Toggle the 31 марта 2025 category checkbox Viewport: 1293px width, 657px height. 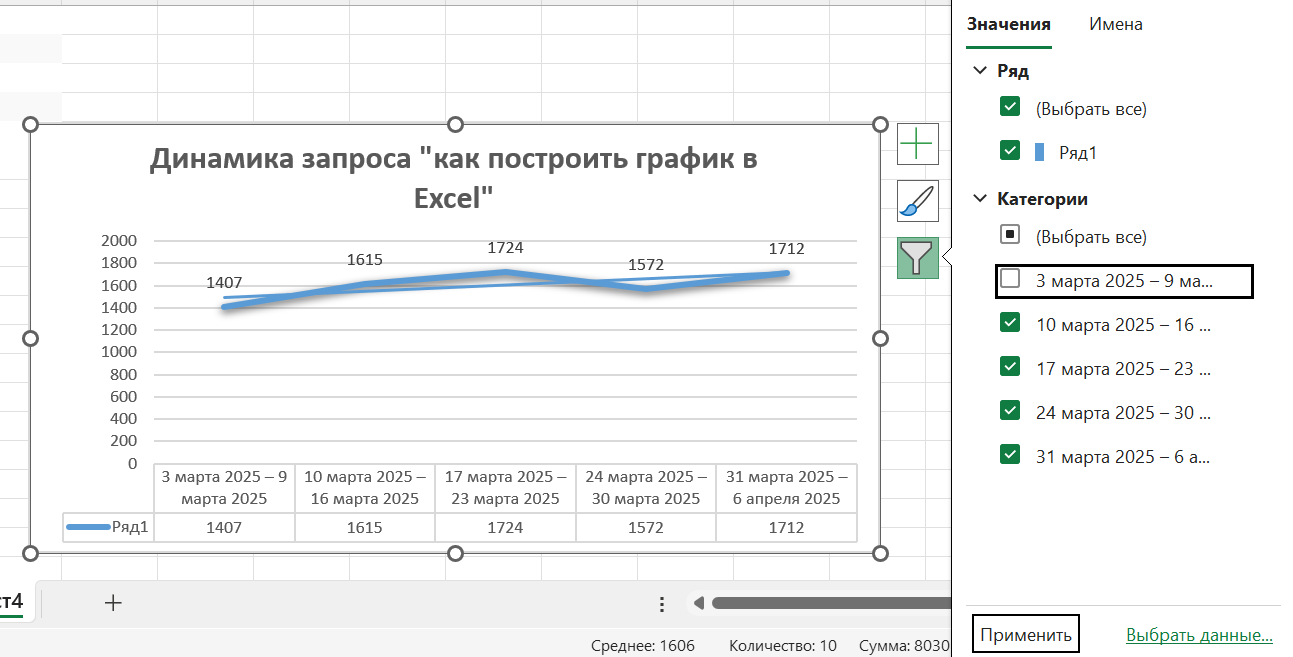(1010, 455)
